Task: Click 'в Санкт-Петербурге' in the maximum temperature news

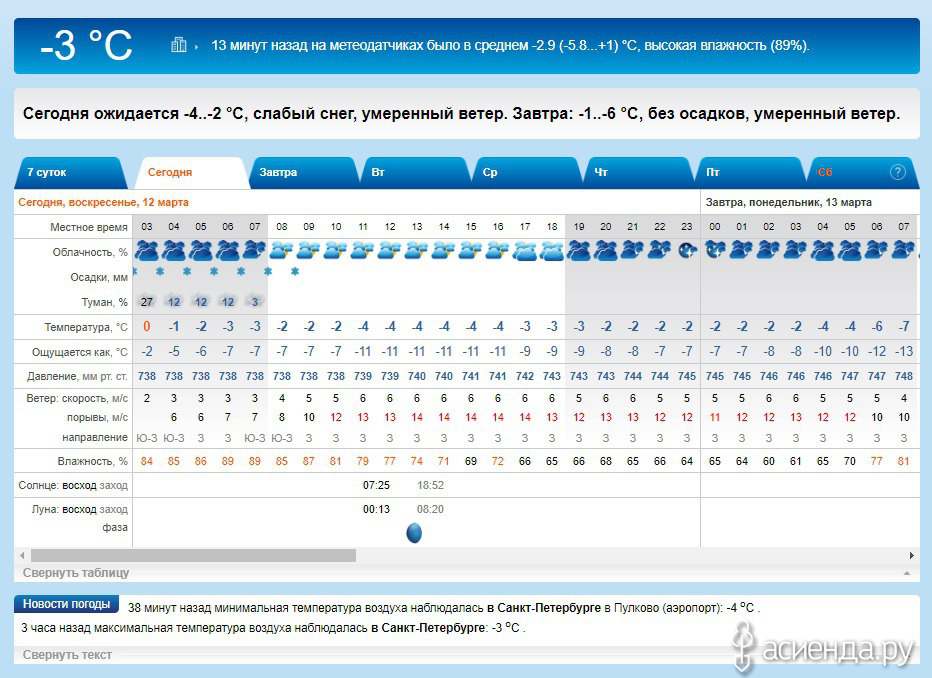Action: coord(428,627)
